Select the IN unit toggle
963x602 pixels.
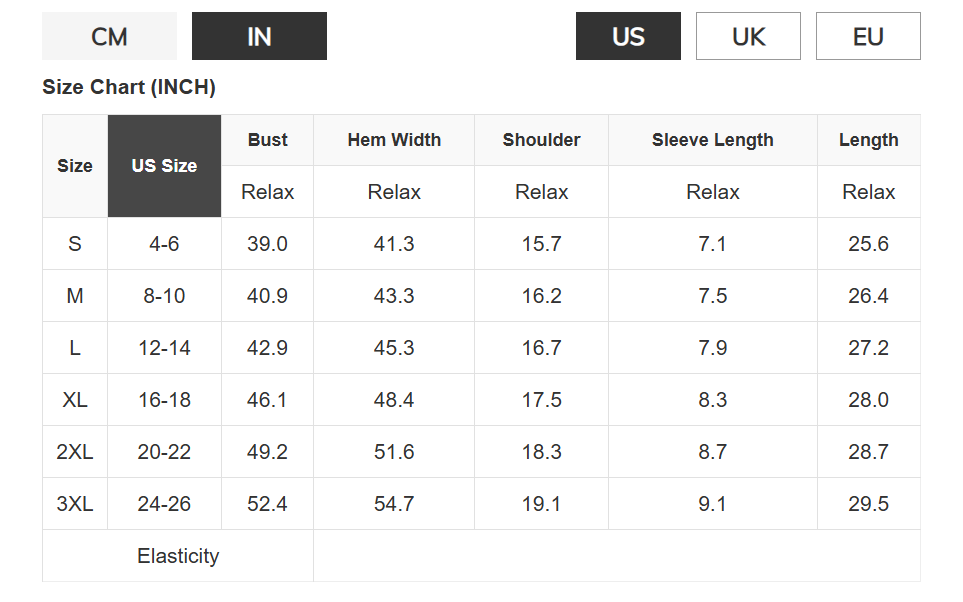259,37
